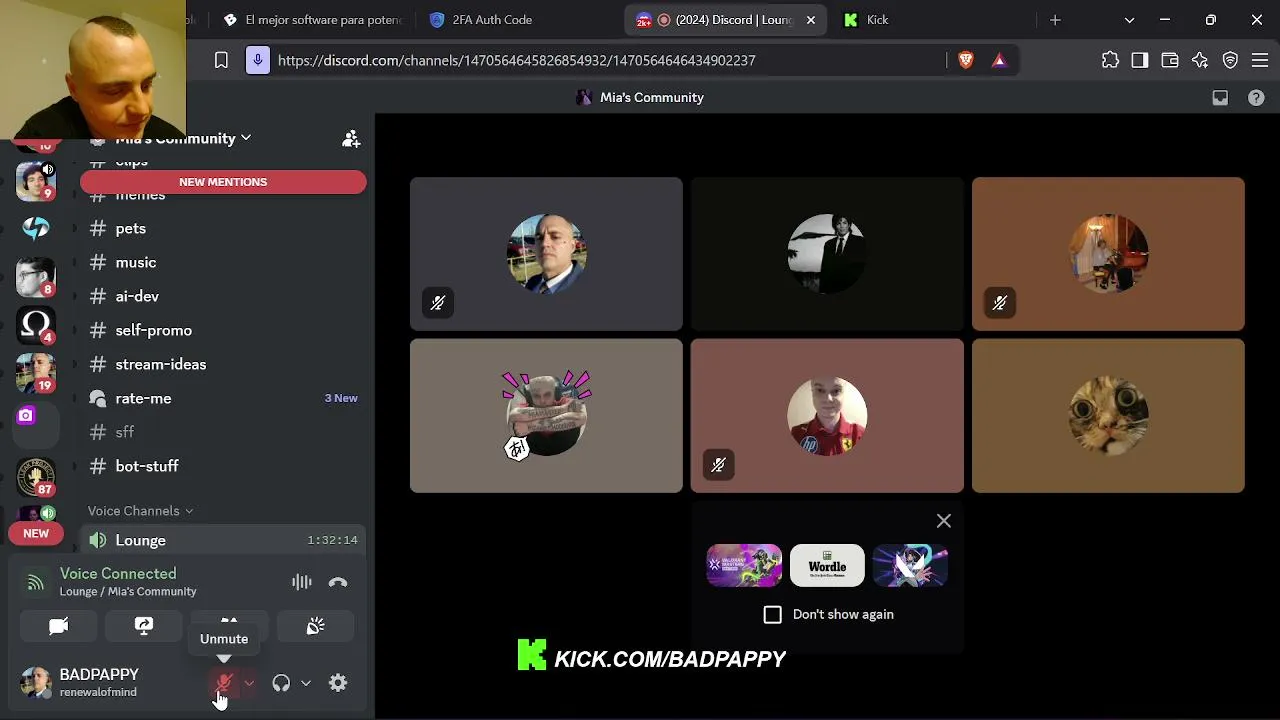Open noise suppression waveform options

click(301, 582)
